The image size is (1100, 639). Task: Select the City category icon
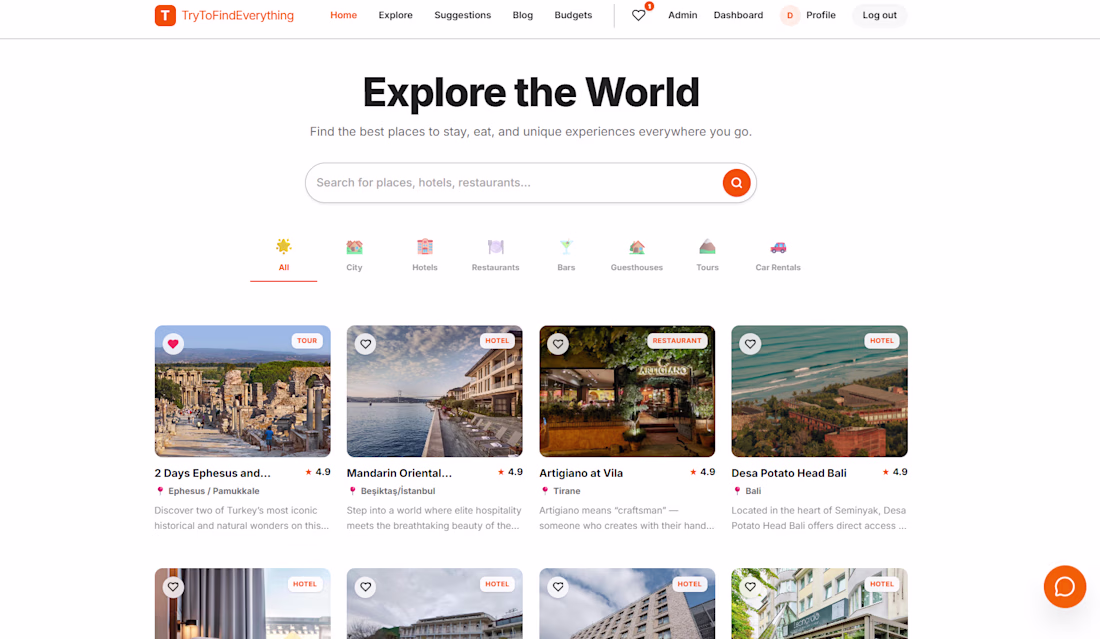pyautogui.click(x=354, y=247)
